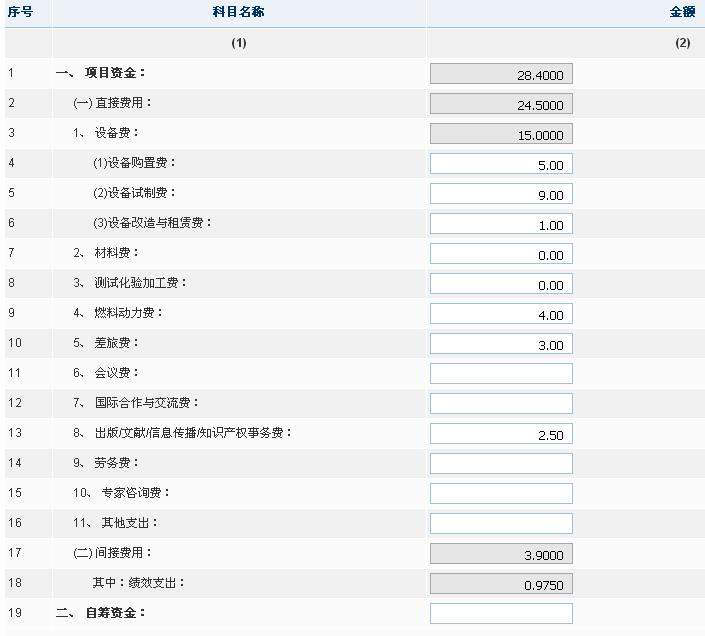Select the 2、材料费 label
705x636 pixels.
tap(106, 253)
